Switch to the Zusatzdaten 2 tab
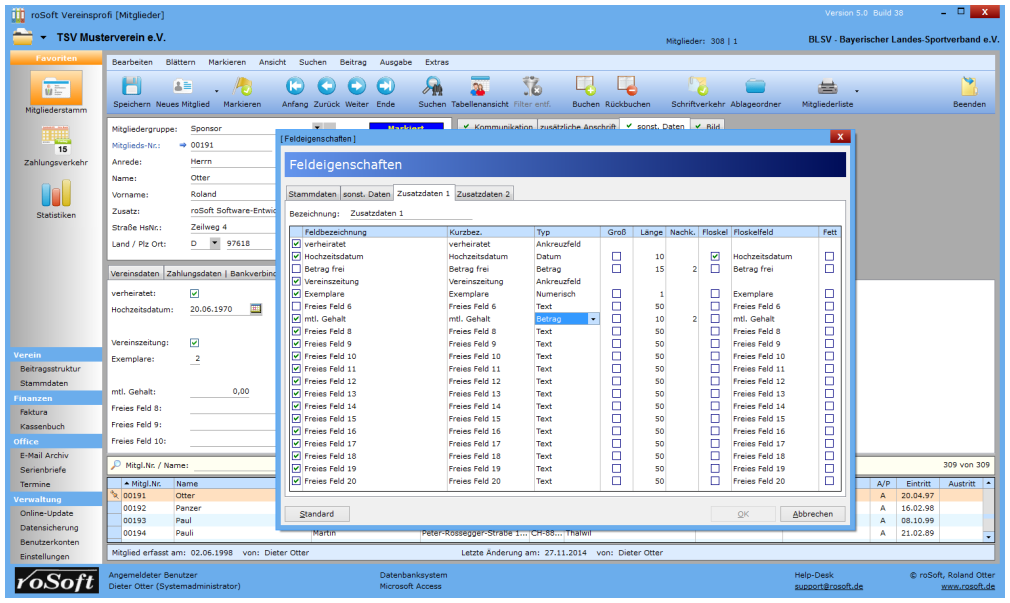Screen dimensions: 1010x603 (484, 194)
